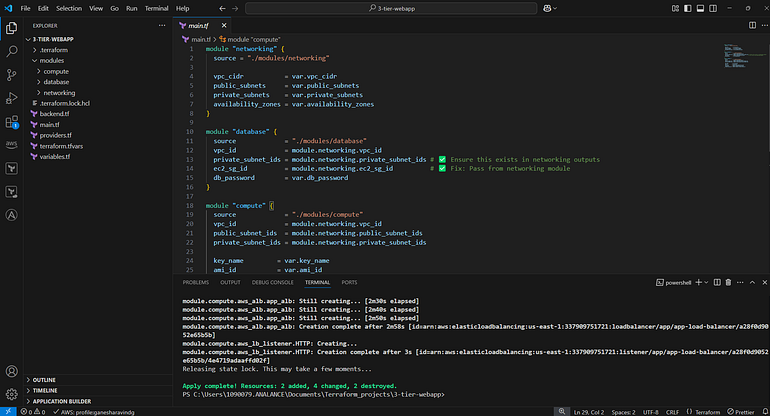Screen dimensions: 770x416
Task: Open the Search view in activity bar
Action: coord(12,50)
